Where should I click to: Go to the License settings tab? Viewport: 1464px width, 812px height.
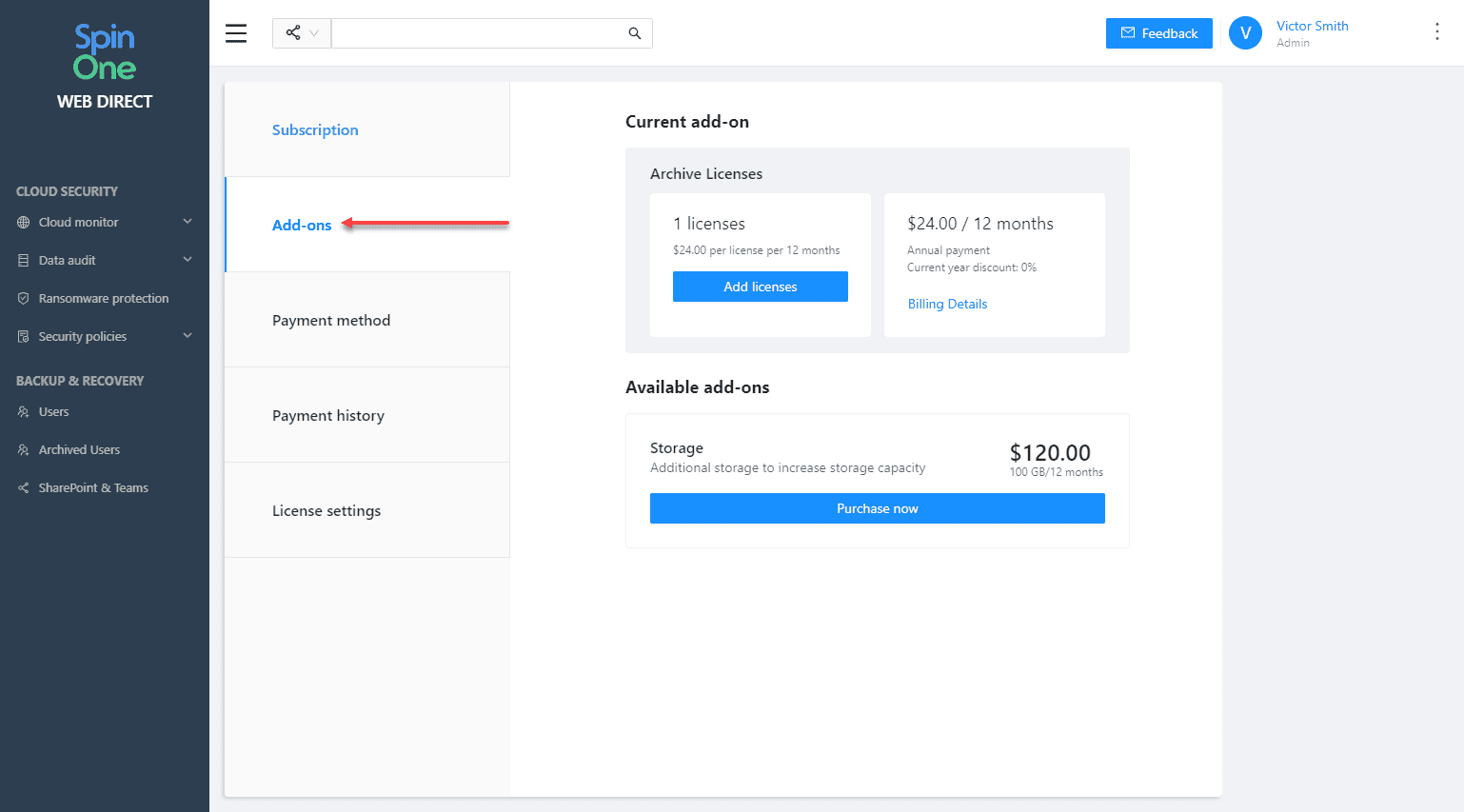[326, 511]
